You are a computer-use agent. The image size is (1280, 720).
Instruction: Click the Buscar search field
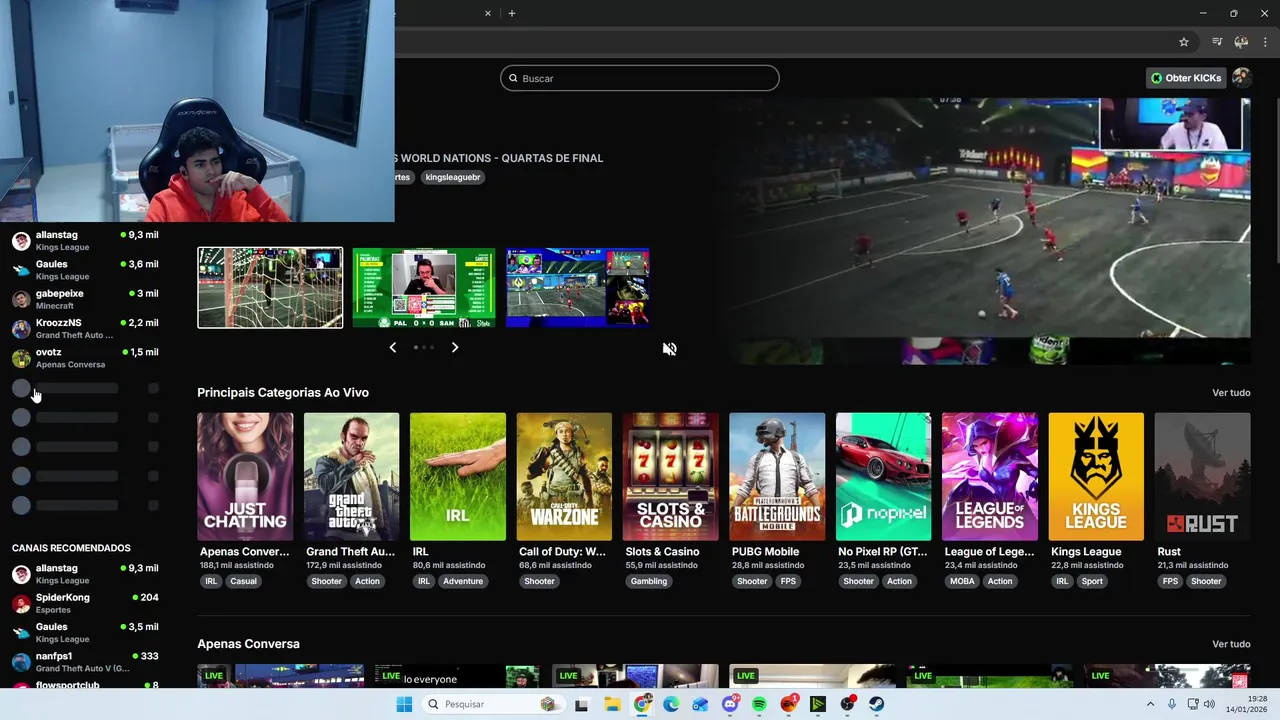640,78
